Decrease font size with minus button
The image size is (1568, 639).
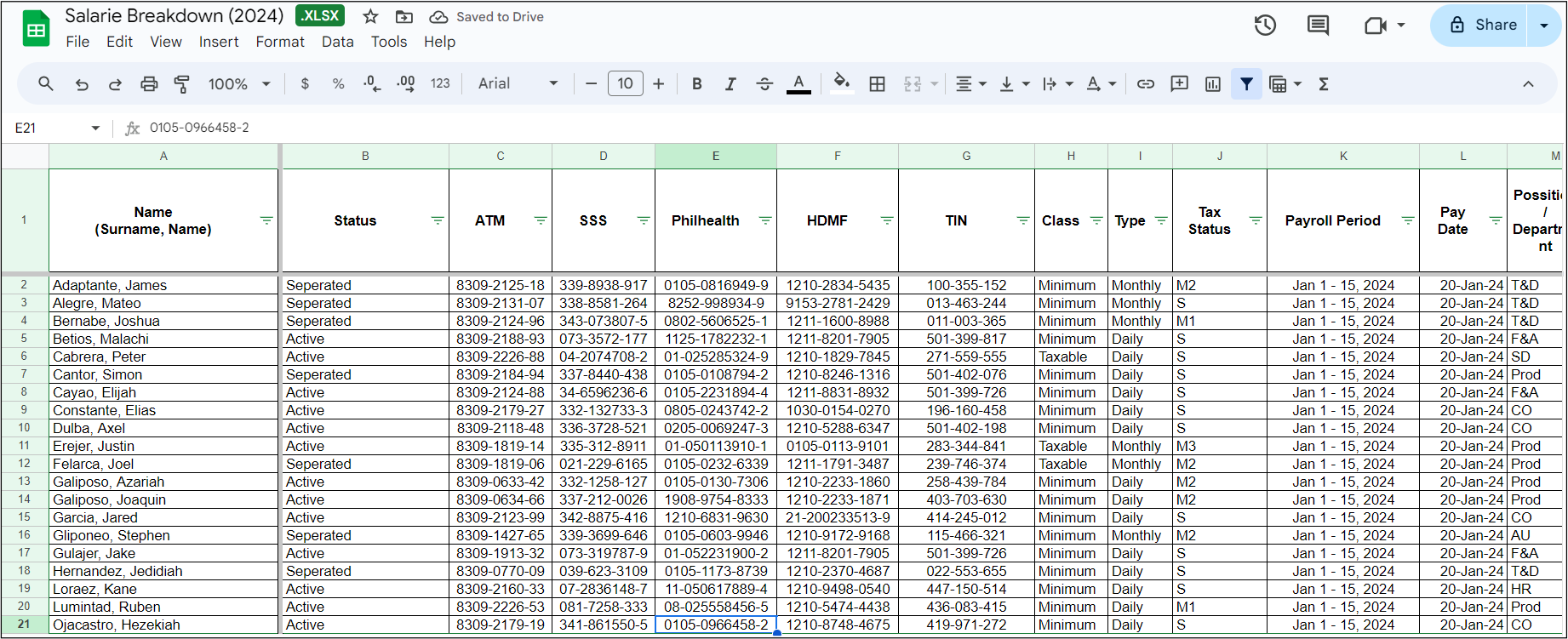pos(592,83)
